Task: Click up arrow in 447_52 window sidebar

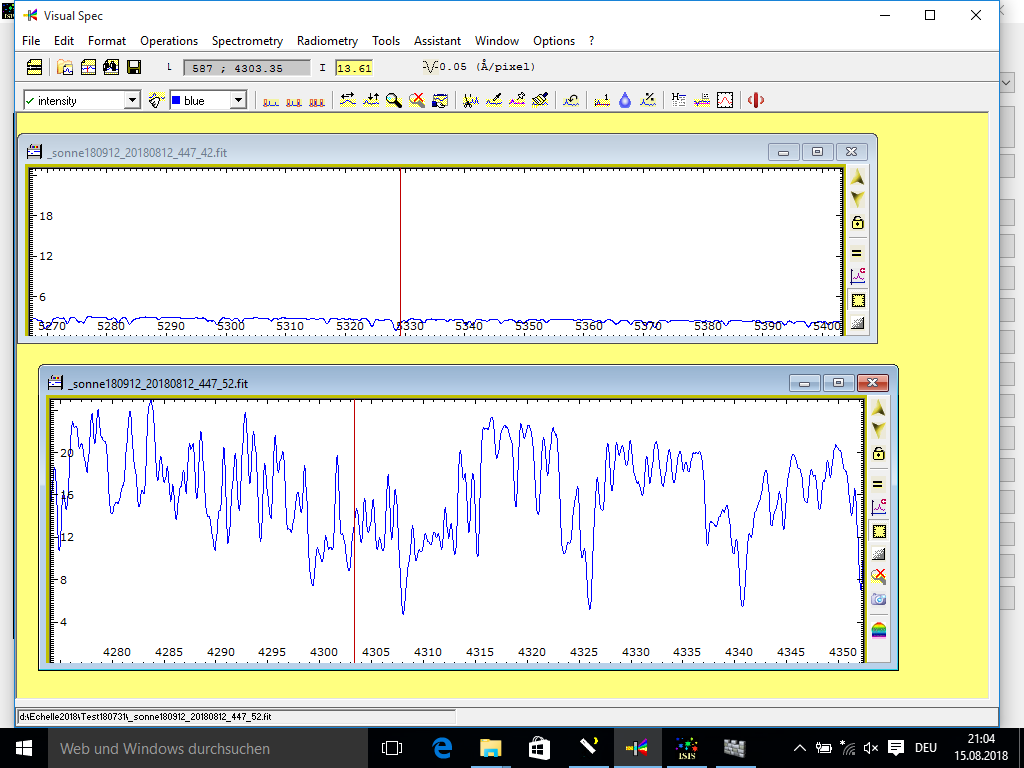Action: coord(878,409)
